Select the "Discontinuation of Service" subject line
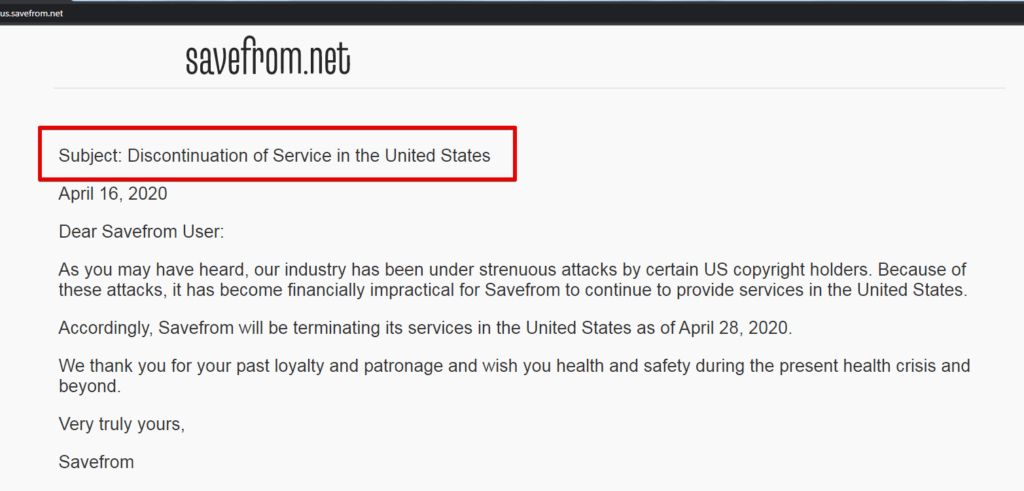This screenshot has width=1024, height=491. click(x=274, y=155)
